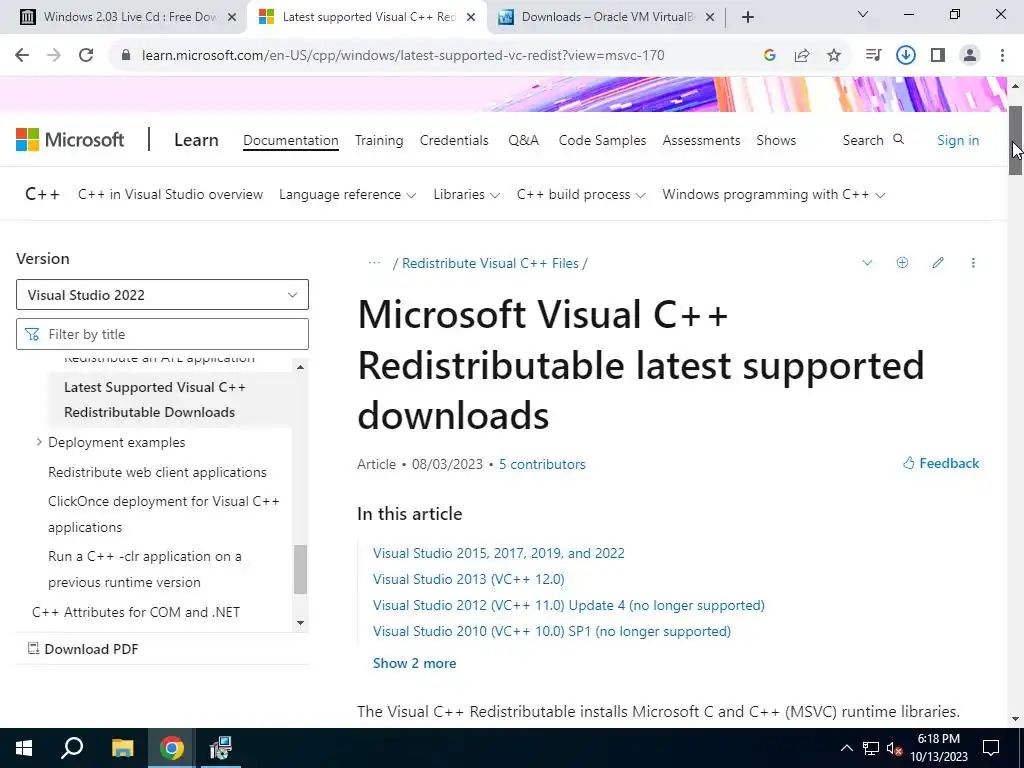The image size is (1024, 768).
Task: Share this page icon
Action: 801,56
